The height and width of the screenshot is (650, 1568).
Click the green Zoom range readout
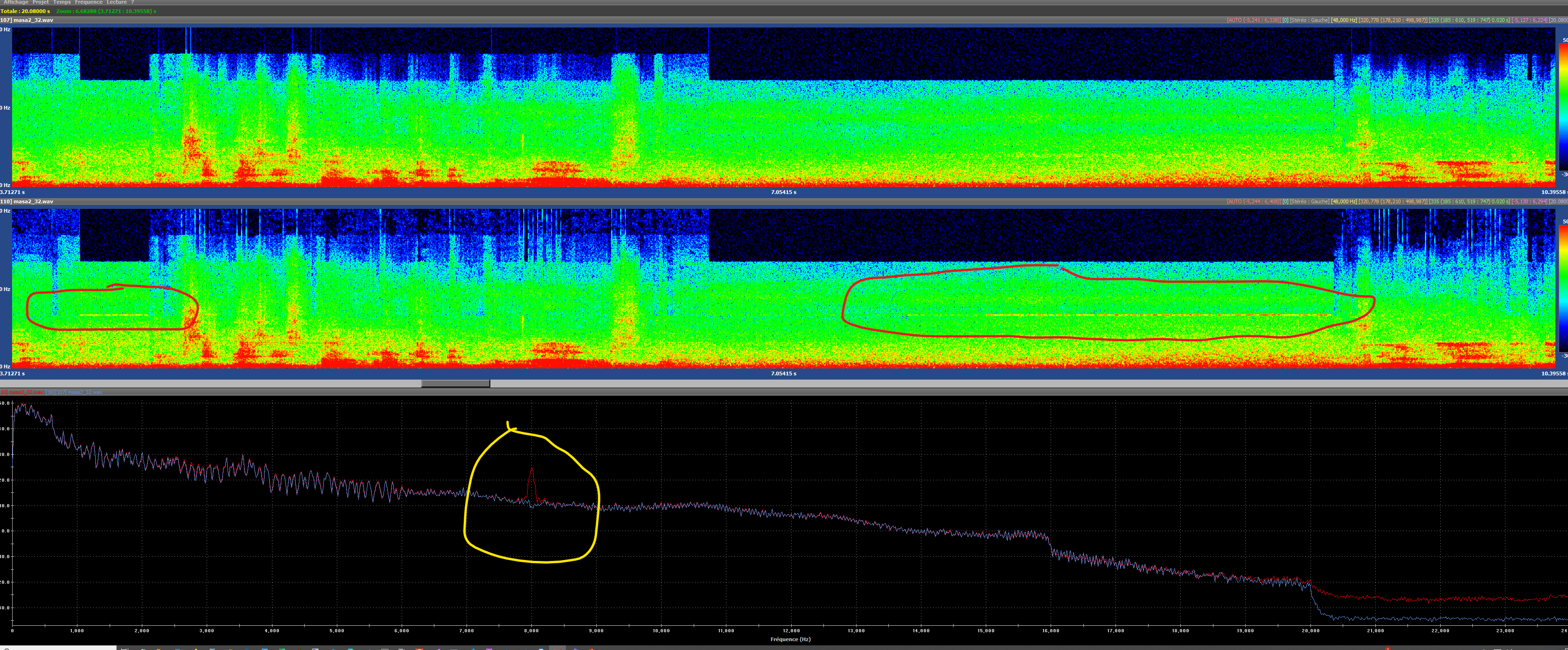click(x=106, y=11)
